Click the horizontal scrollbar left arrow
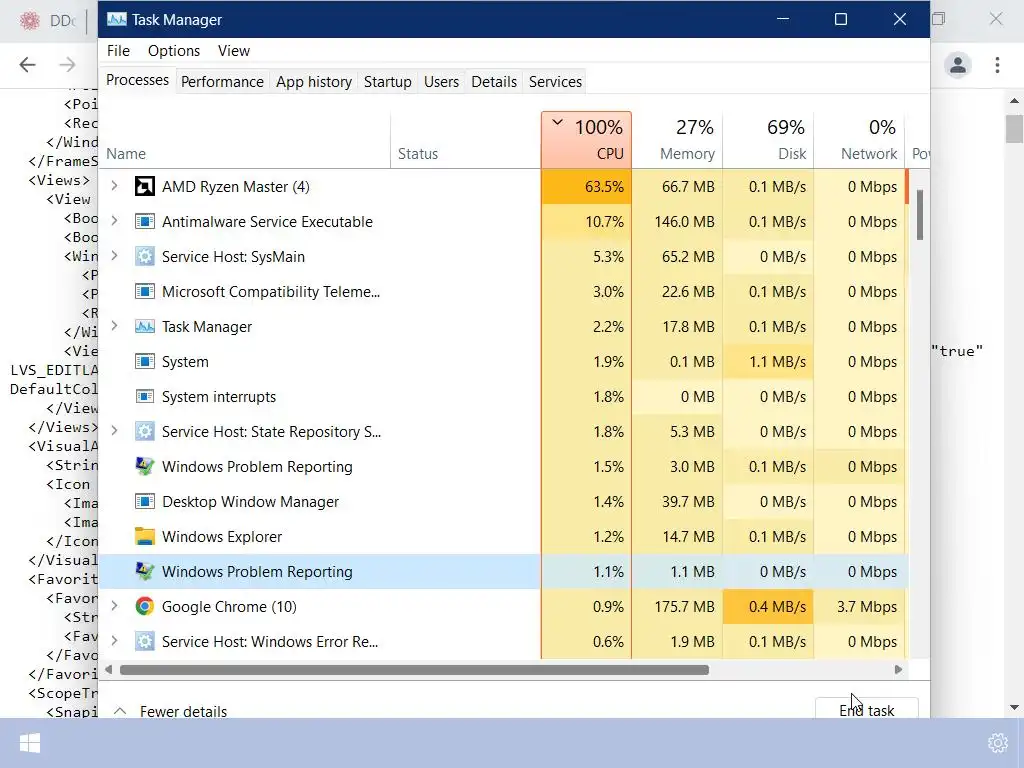 click(108, 670)
